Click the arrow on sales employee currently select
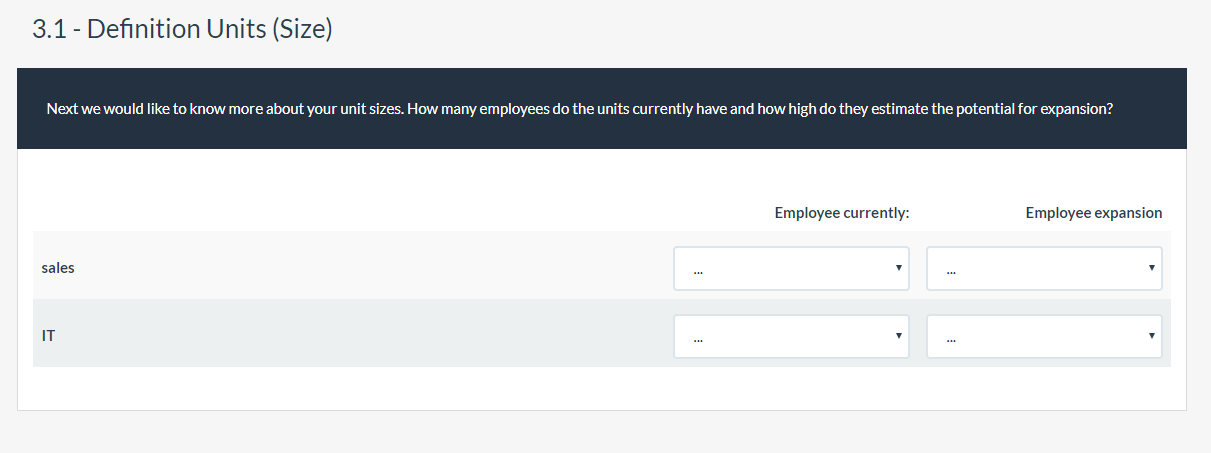Screen dimensions: 1211x453 click(899, 268)
